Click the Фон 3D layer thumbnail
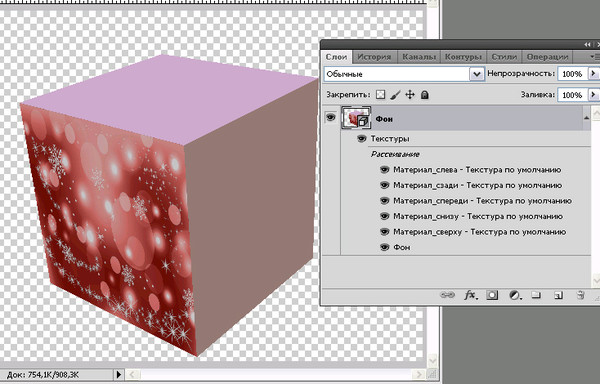Screen dimensions: 600x384 pos(356,118)
